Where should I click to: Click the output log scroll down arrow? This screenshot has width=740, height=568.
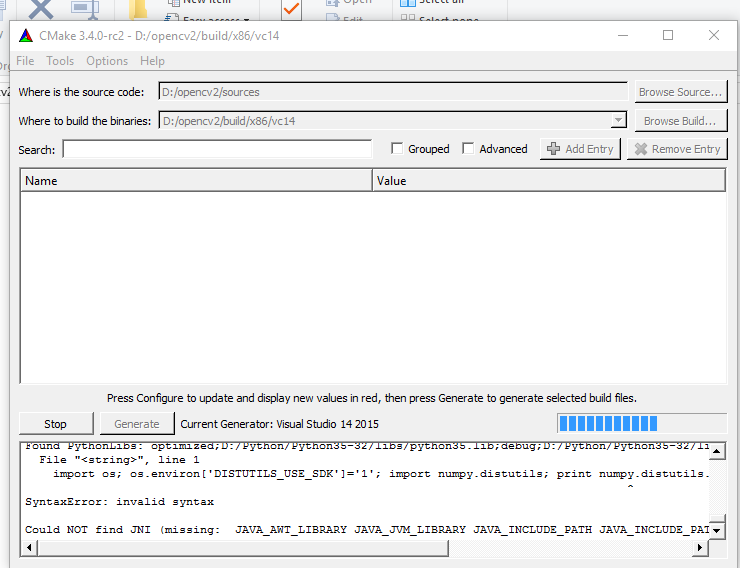click(x=717, y=530)
